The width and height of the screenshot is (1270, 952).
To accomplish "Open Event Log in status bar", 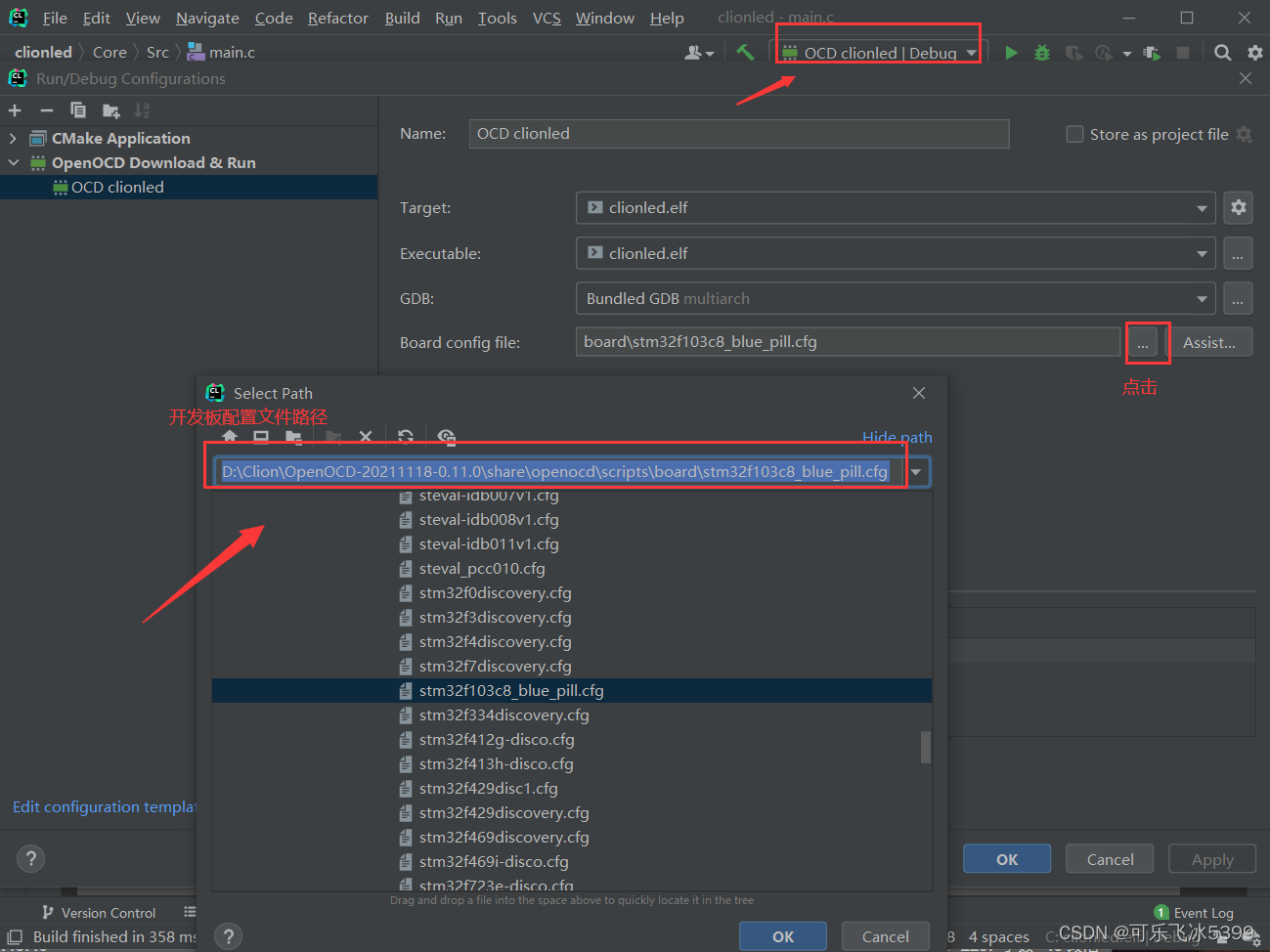I will tap(1194, 913).
